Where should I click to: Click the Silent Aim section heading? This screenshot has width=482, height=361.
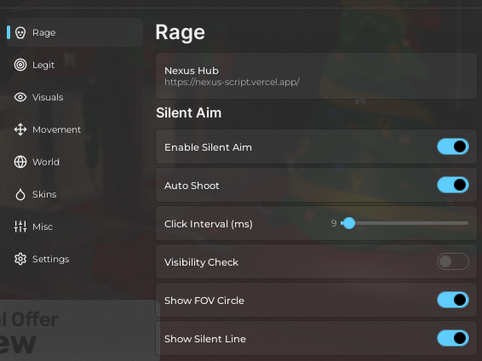pos(189,113)
